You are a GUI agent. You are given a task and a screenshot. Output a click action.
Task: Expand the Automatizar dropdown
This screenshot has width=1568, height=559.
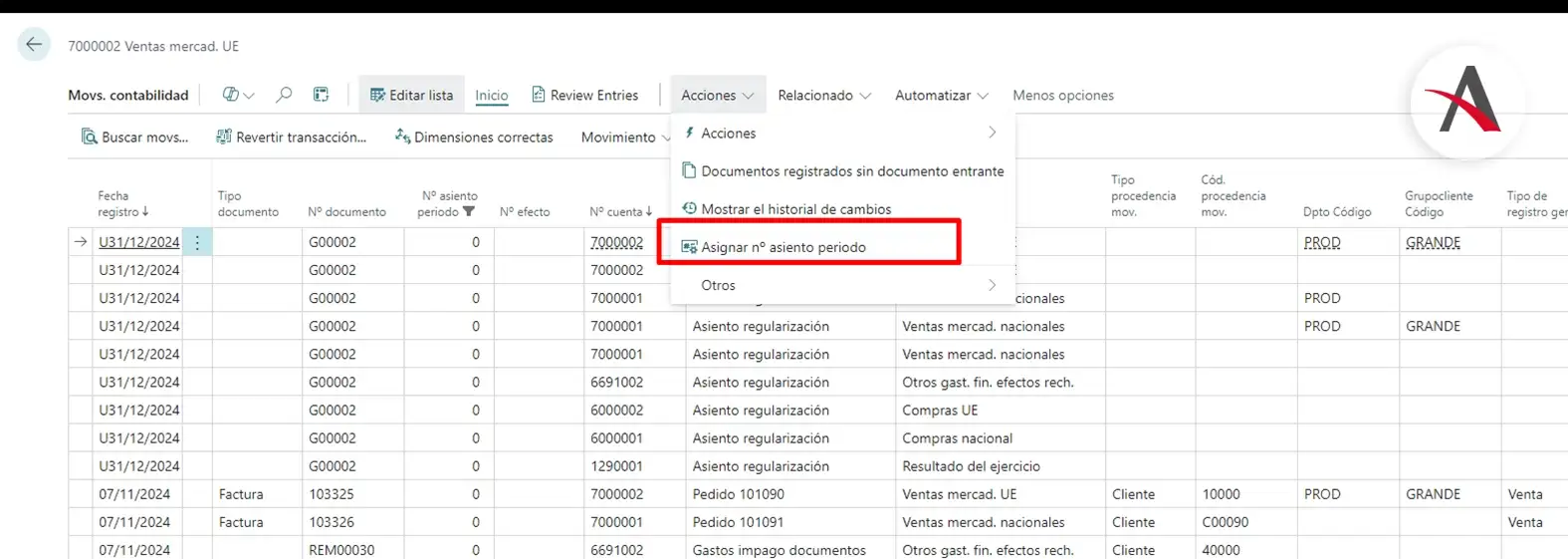941,95
